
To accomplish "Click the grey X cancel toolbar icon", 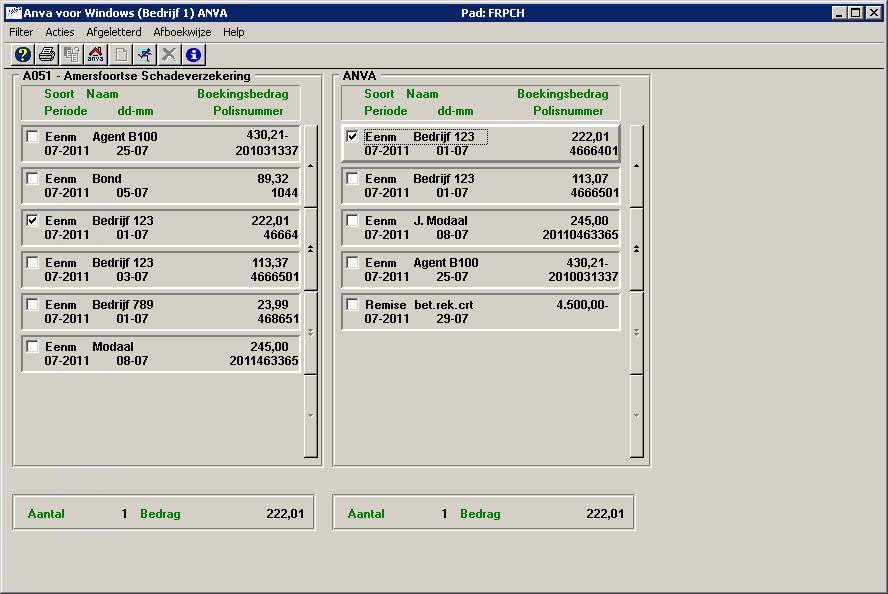I will [x=171, y=54].
